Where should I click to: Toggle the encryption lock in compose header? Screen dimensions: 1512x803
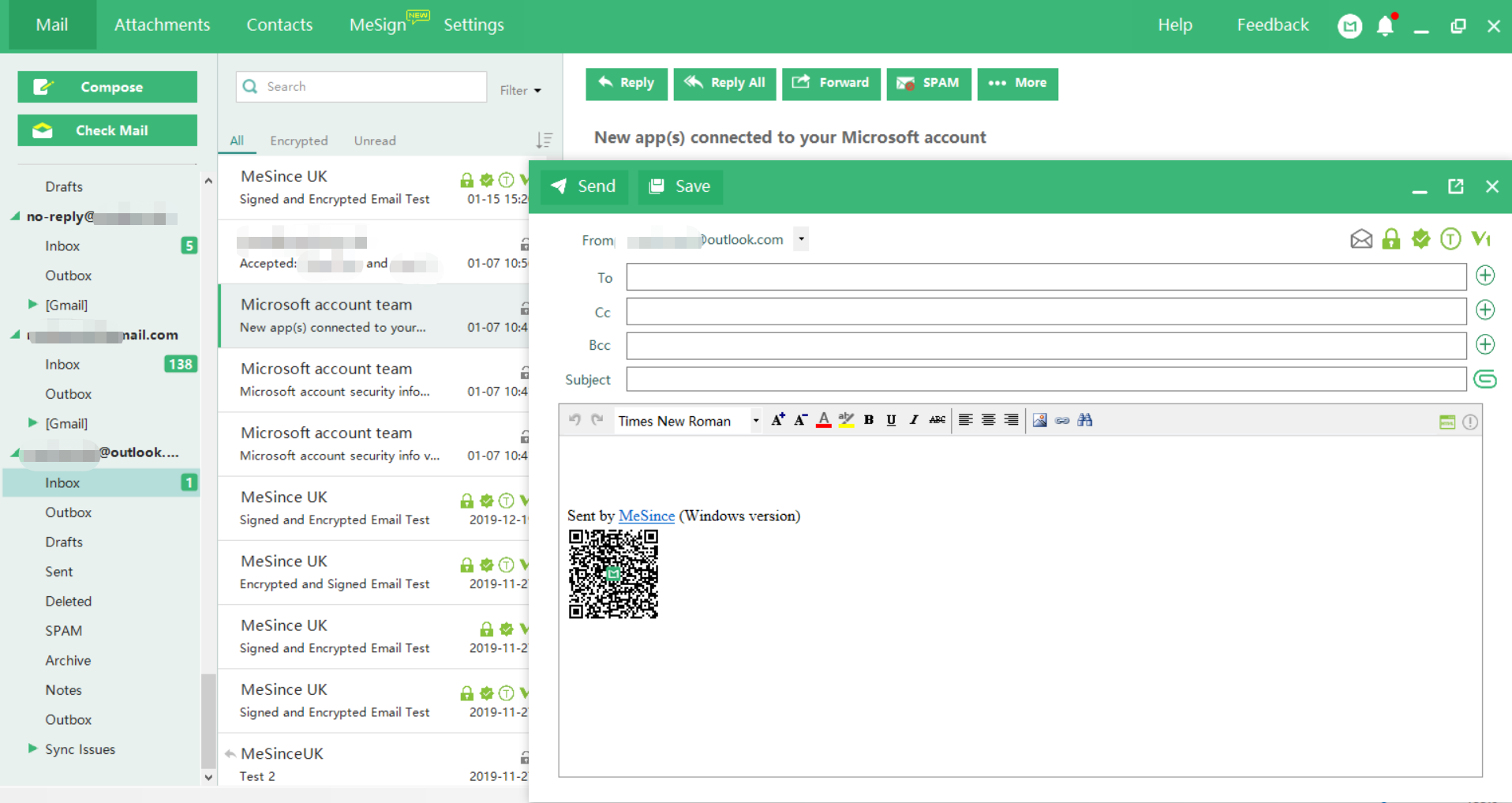click(x=1390, y=239)
